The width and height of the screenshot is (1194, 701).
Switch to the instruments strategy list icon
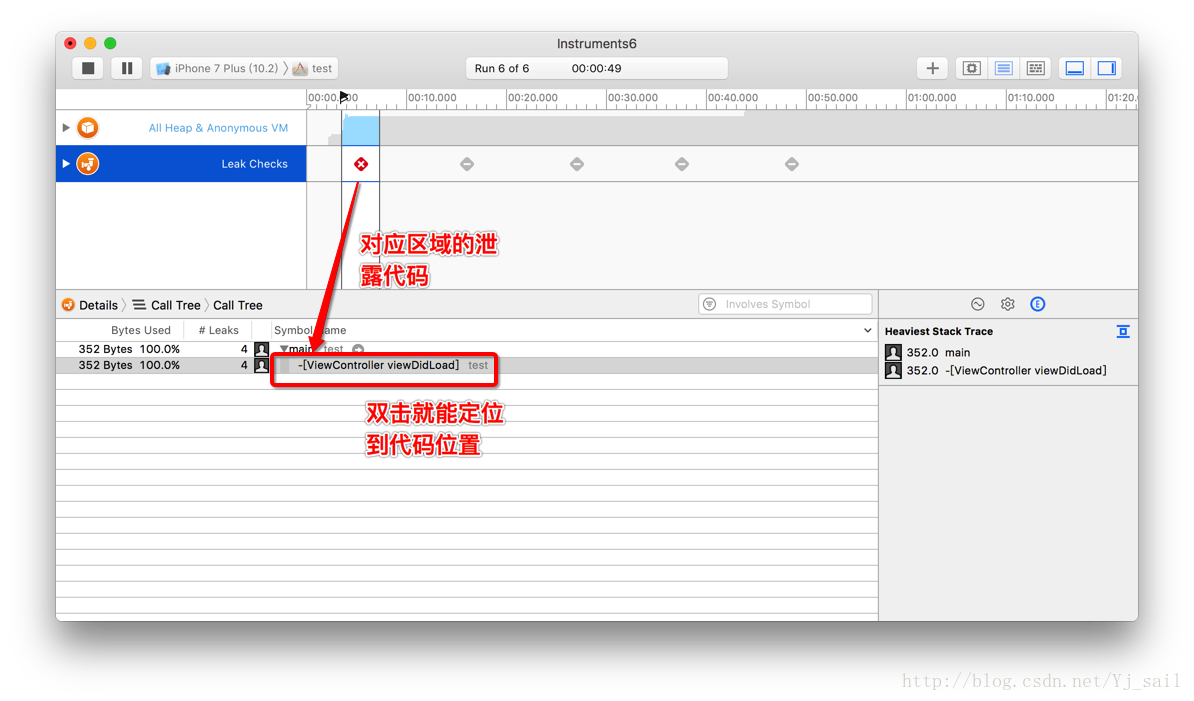coord(1004,68)
